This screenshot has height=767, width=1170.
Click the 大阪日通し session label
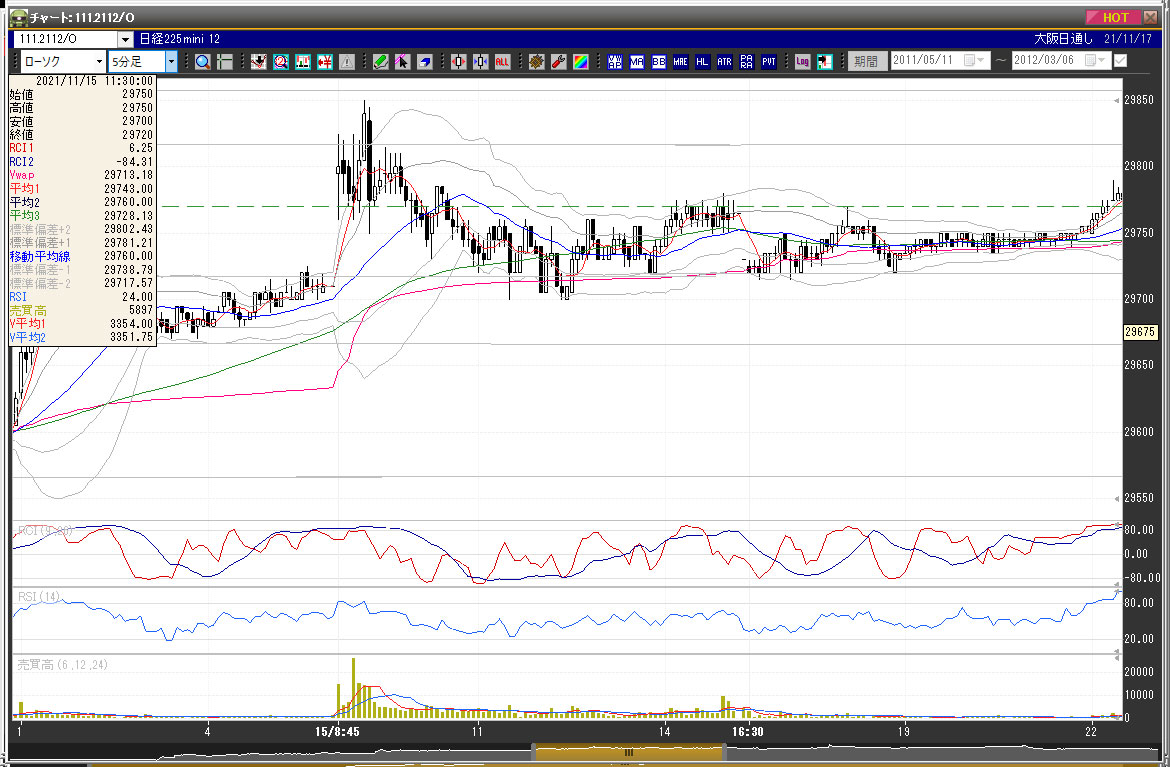coord(1063,39)
